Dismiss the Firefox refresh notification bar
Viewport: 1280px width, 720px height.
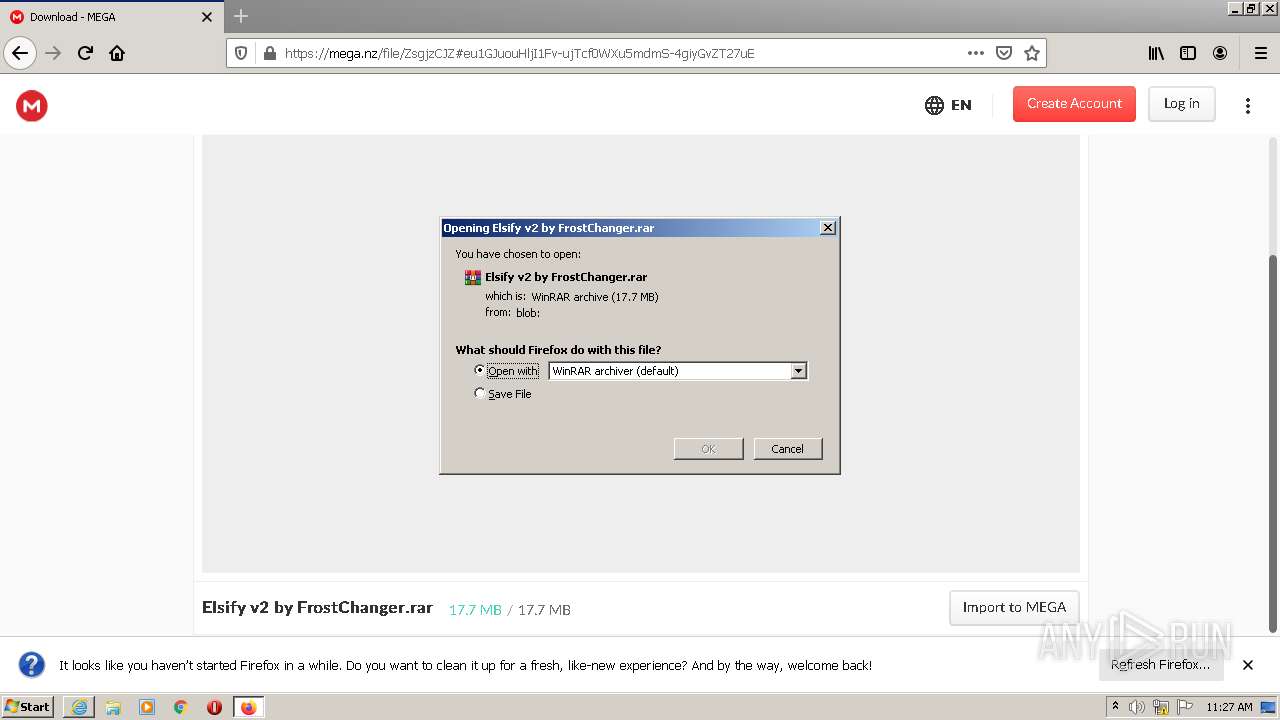1248,665
